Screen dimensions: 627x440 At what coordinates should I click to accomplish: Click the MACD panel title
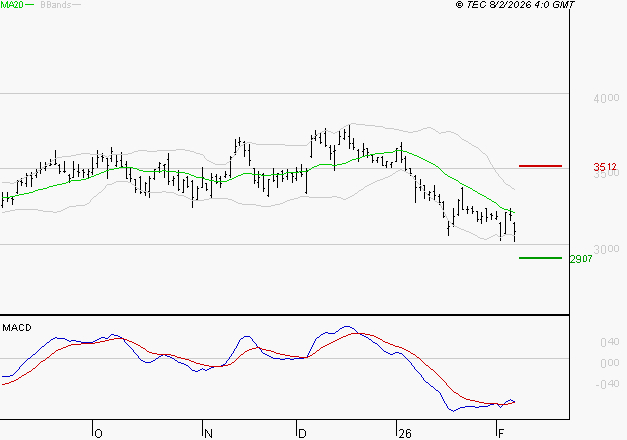(17, 328)
